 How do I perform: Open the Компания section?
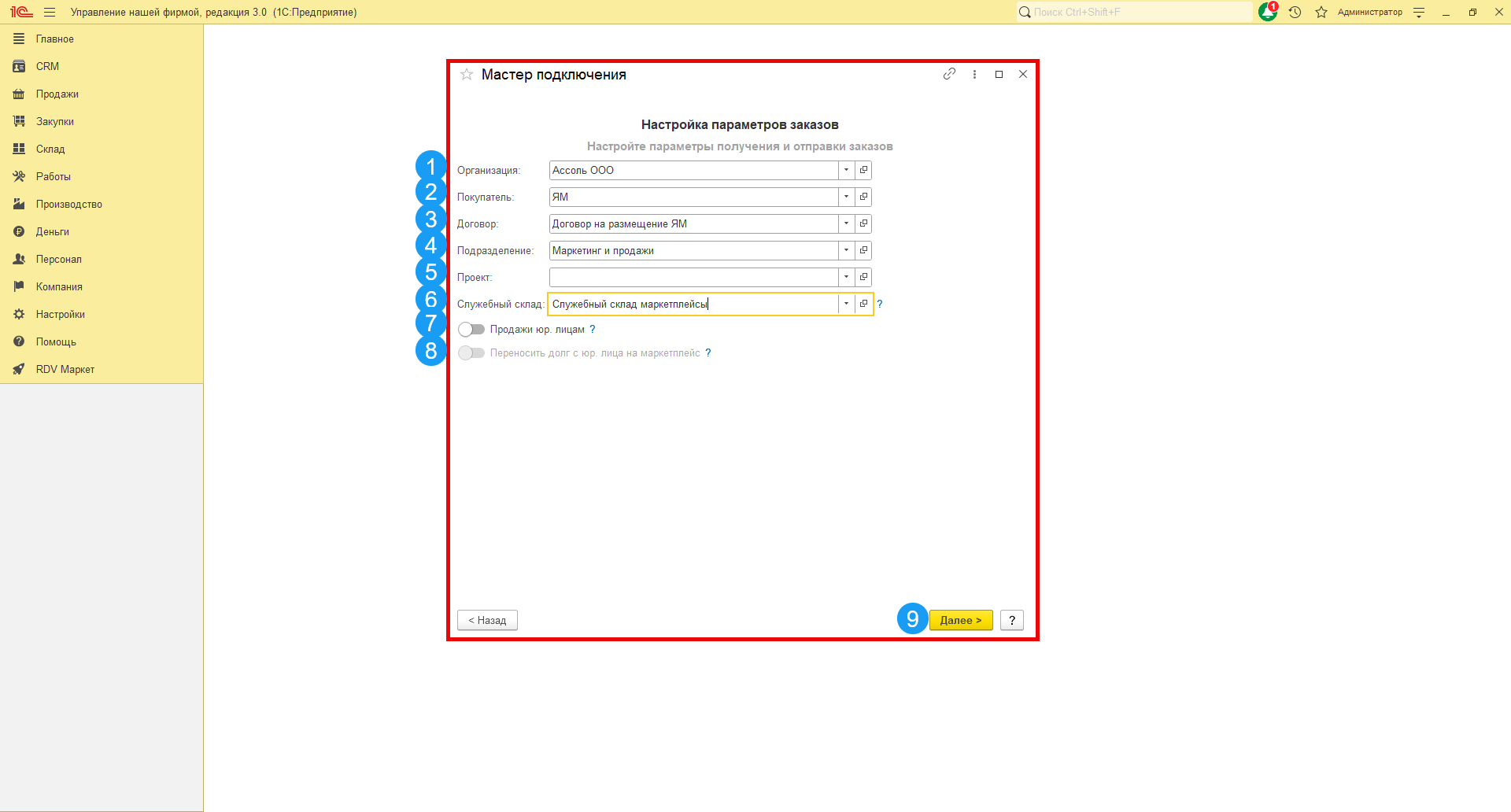click(102, 286)
